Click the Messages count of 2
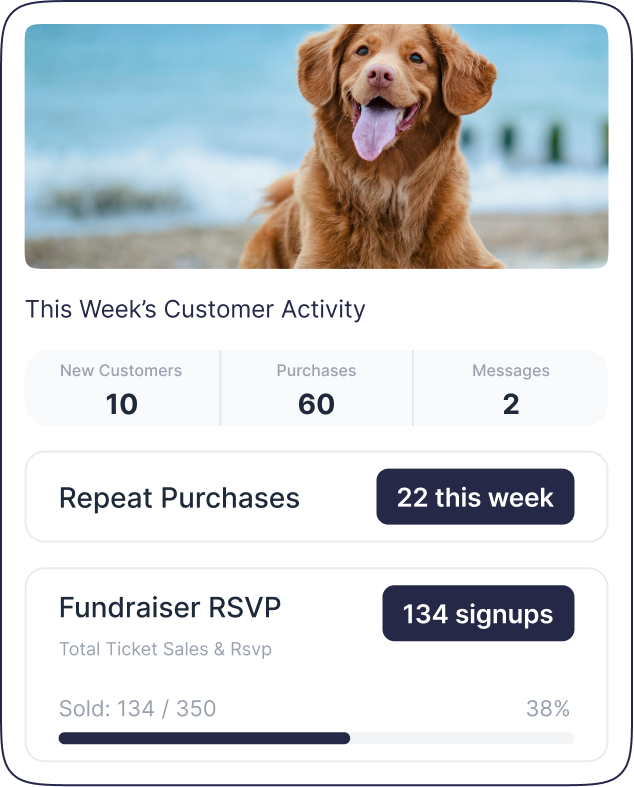This screenshot has height=787, width=634. (511, 404)
